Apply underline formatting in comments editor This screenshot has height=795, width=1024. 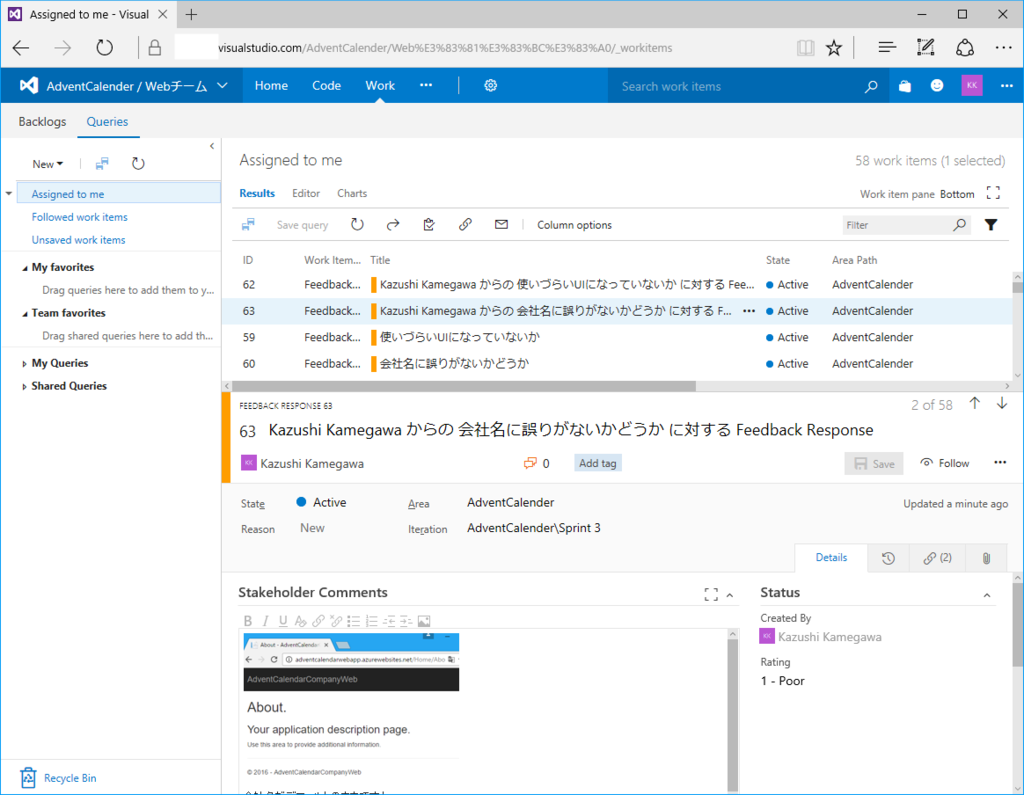[283, 621]
